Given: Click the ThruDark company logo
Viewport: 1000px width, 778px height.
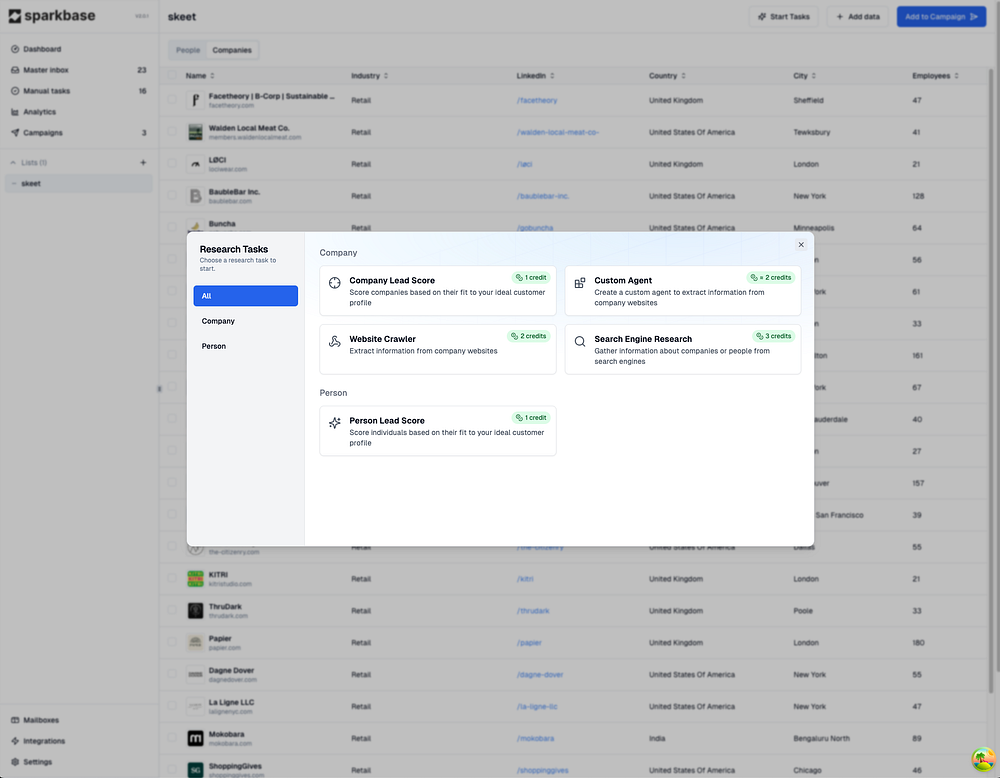Looking at the screenshot, I should click(195, 610).
